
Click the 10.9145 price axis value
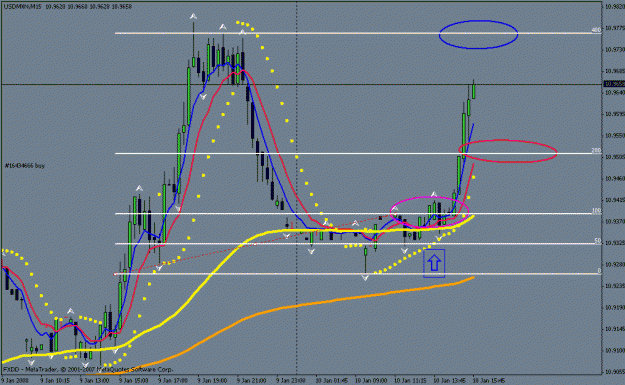[615, 329]
